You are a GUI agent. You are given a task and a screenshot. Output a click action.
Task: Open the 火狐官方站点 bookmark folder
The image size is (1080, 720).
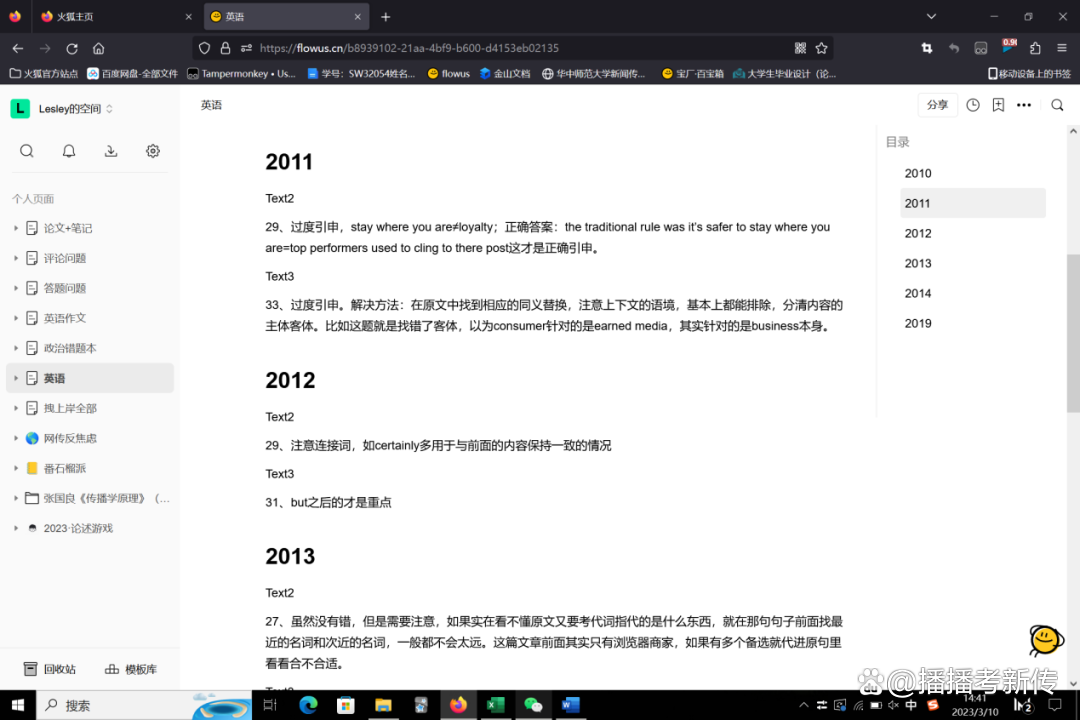coord(43,74)
